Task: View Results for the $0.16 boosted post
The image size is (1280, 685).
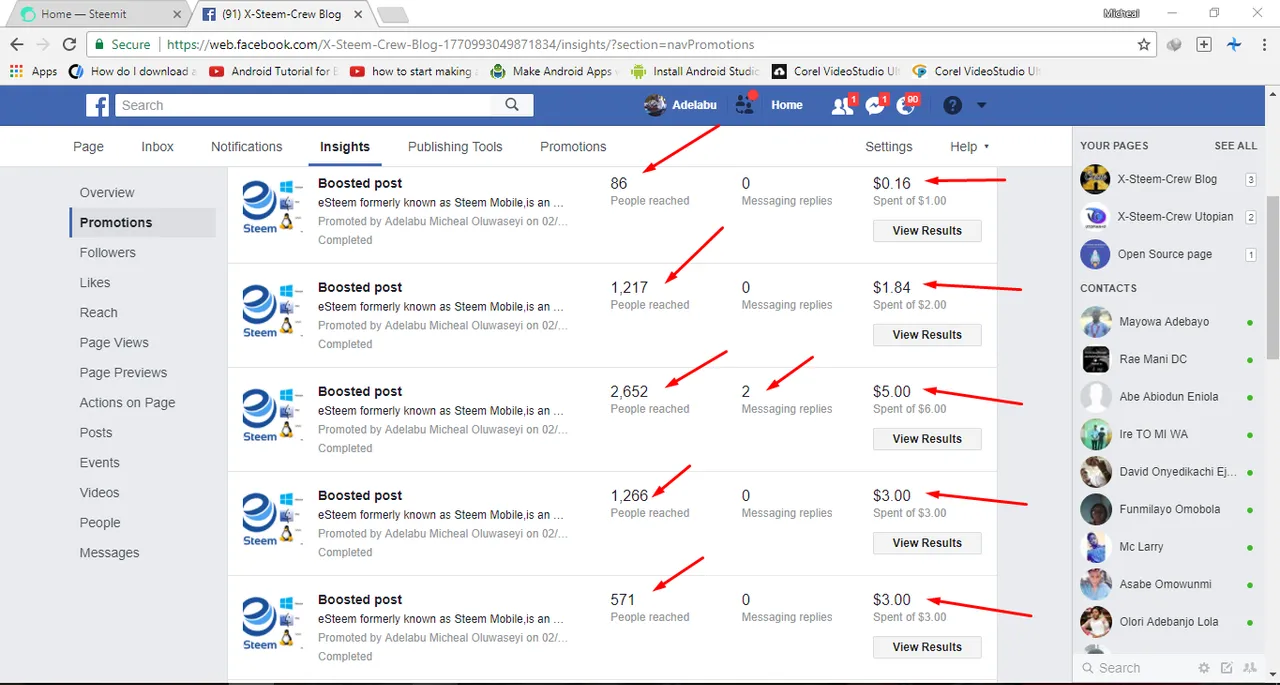Action: [x=927, y=231]
